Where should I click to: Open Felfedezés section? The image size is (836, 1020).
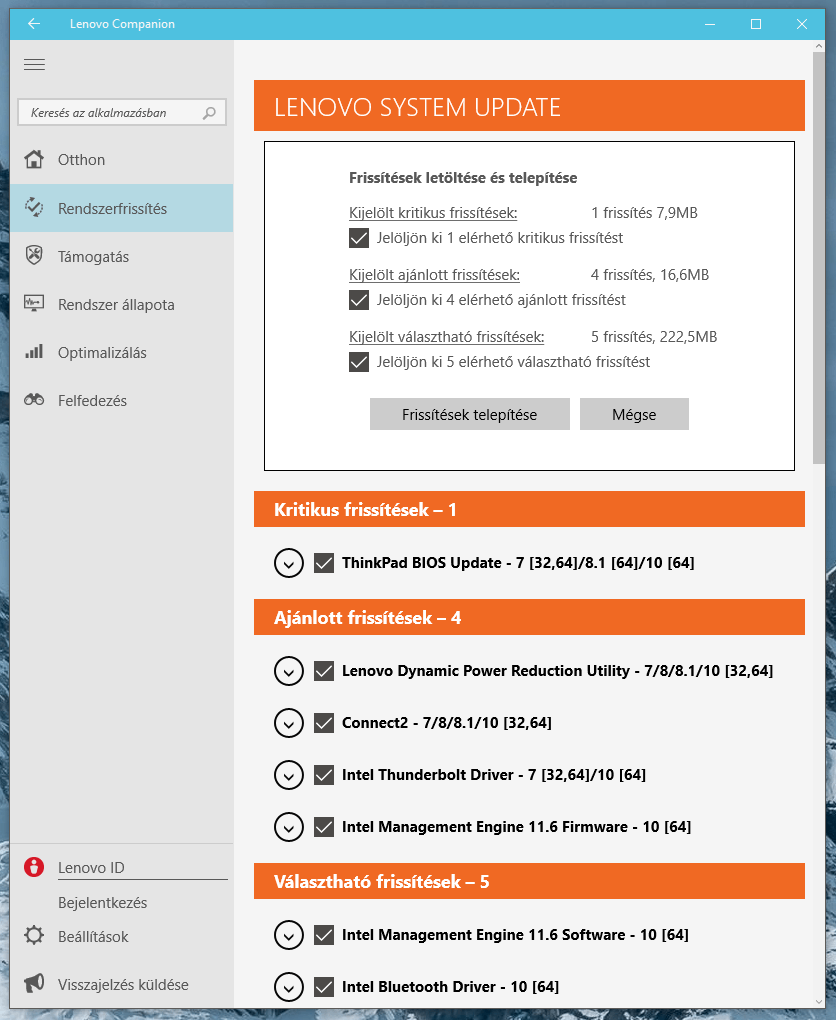(x=122, y=401)
